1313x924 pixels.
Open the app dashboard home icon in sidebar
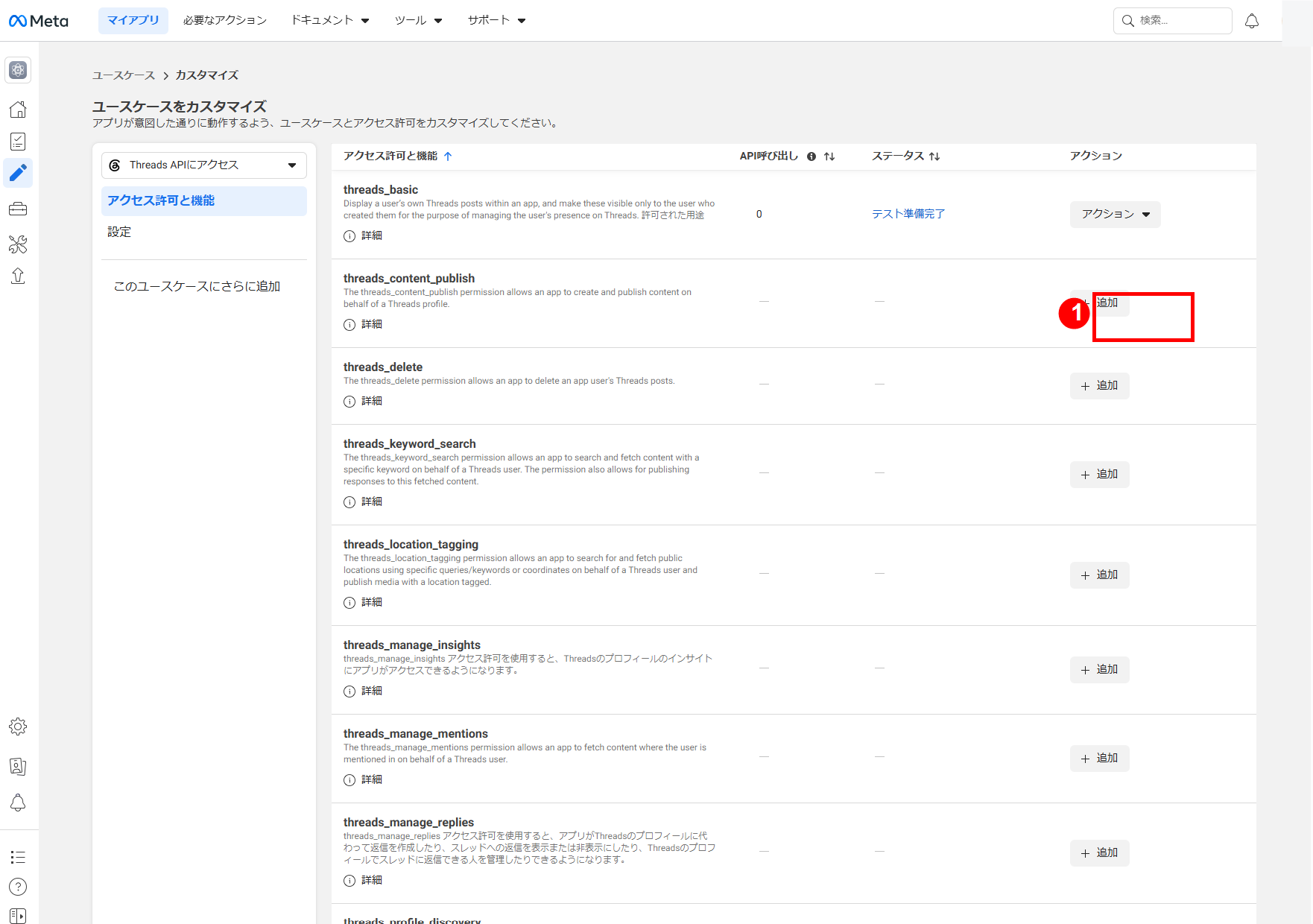18,110
